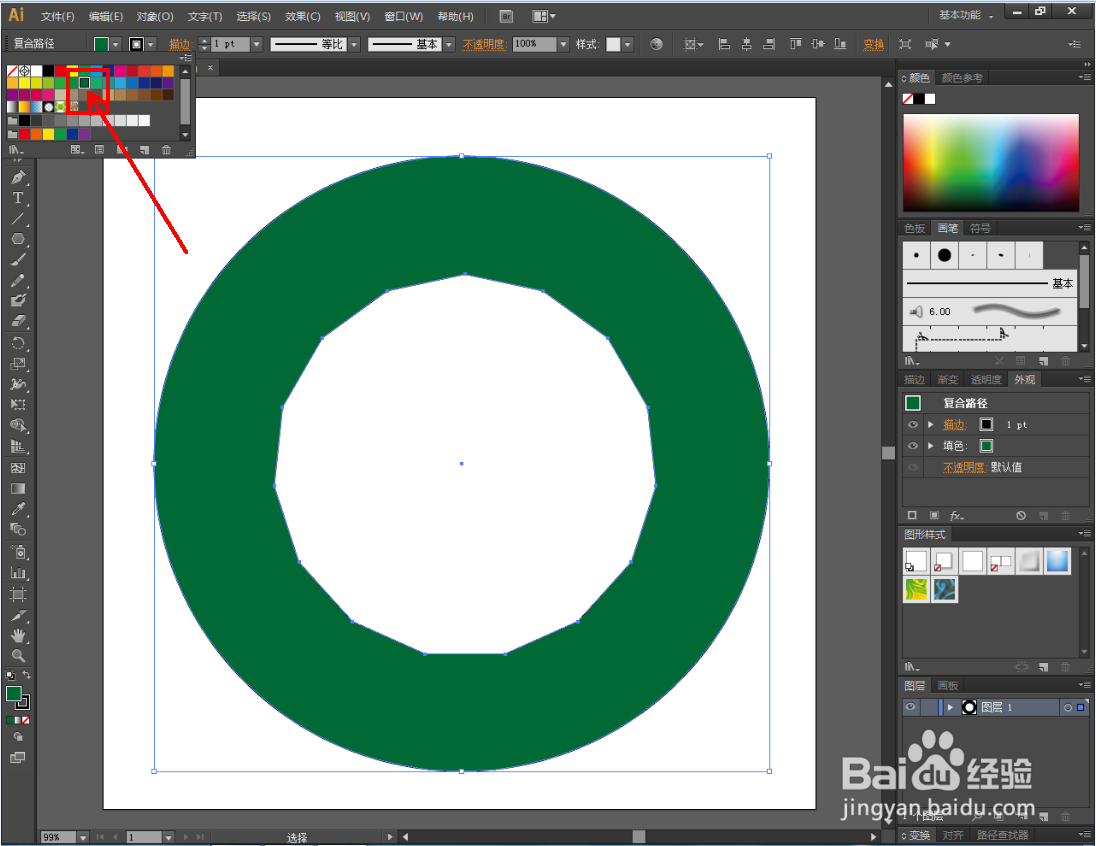The height and width of the screenshot is (846, 1096).
Task: Pick a color from the color spectrum
Action: click(990, 162)
